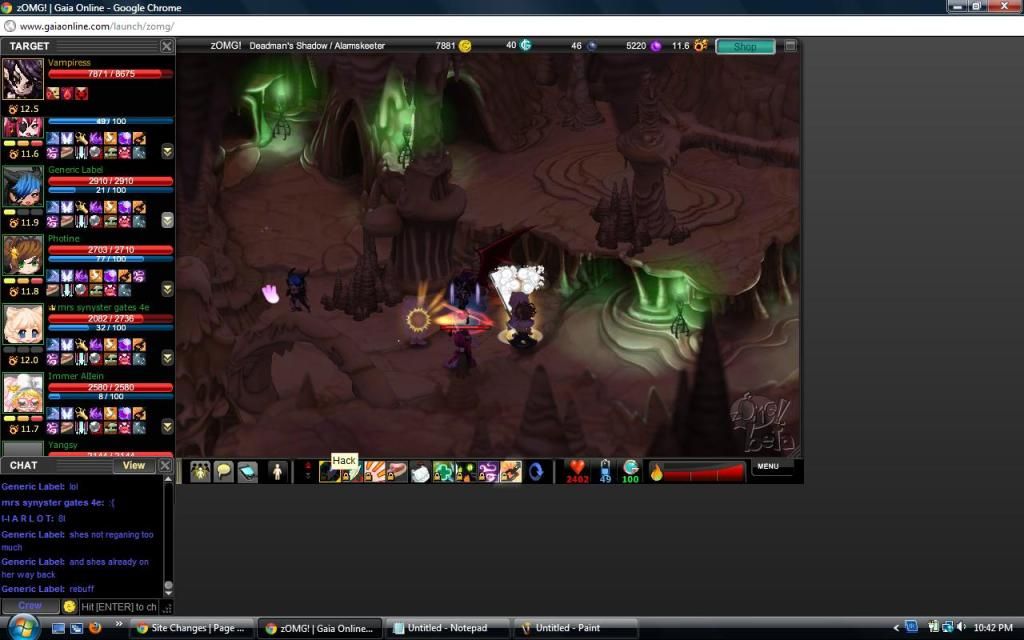The width and height of the screenshot is (1024, 640).
Task: Click the browser address bar URL
Action: click(97, 26)
